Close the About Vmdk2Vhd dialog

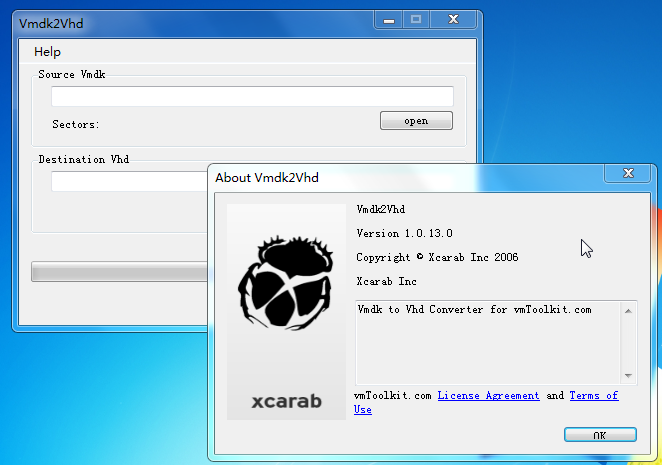click(628, 173)
